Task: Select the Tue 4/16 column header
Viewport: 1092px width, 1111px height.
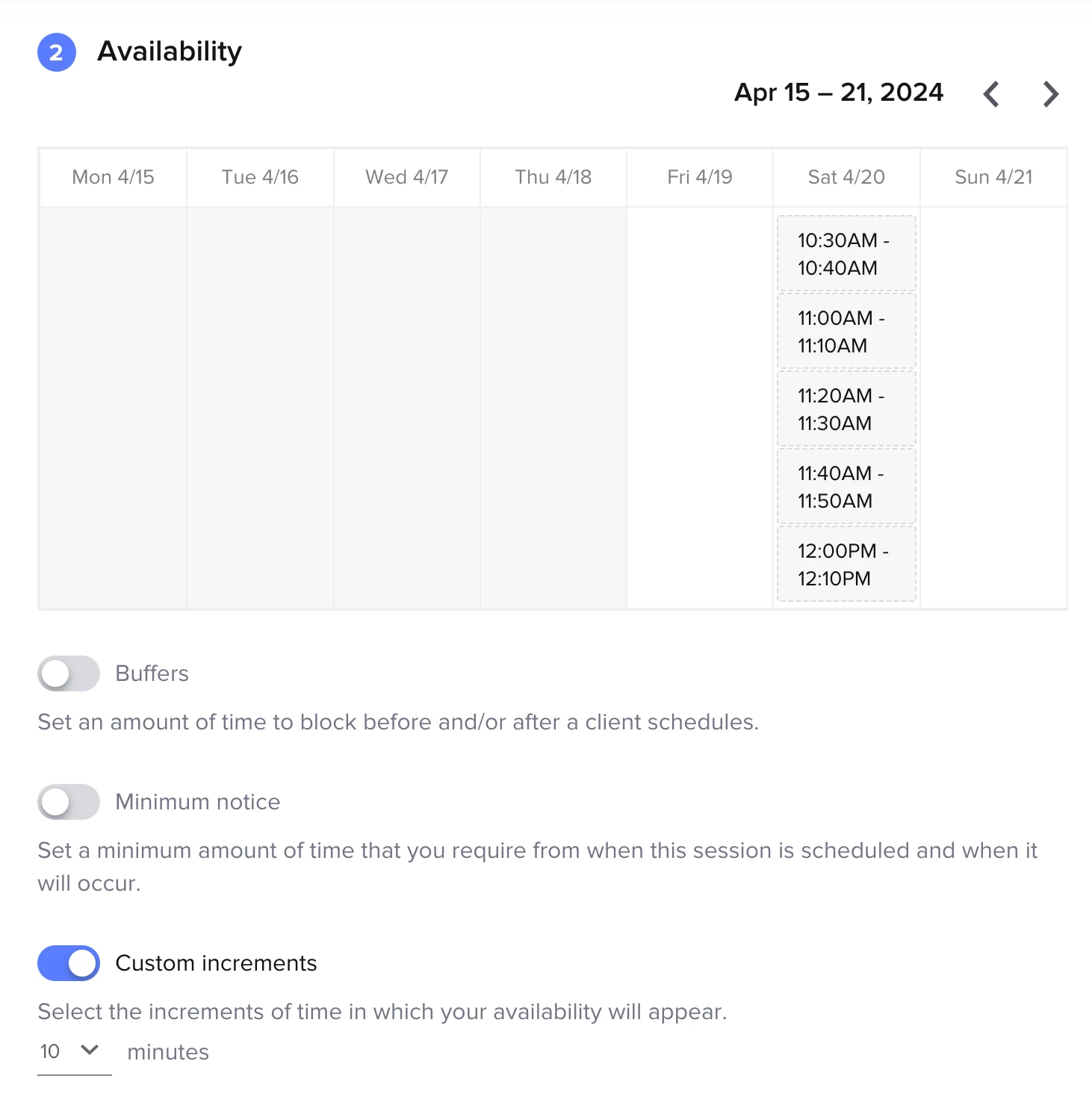Action: (x=260, y=177)
